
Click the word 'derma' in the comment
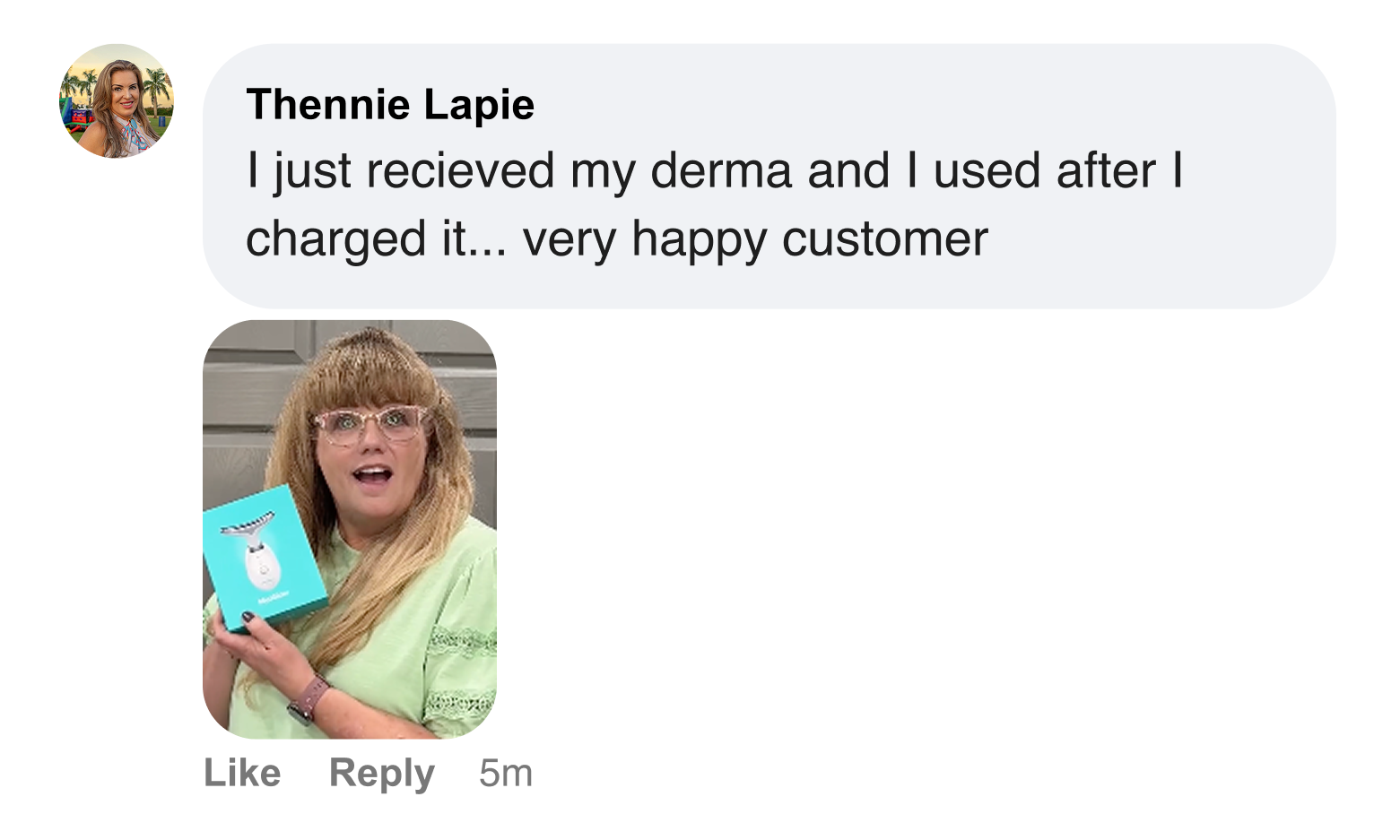coord(721,171)
